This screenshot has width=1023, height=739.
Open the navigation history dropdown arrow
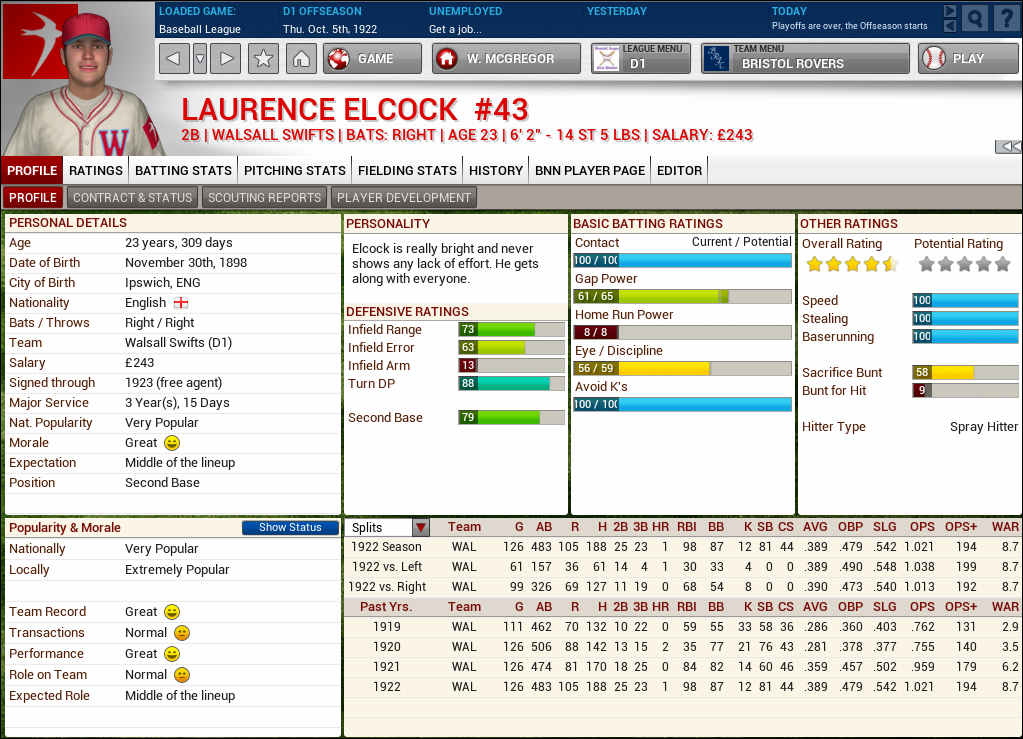pos(198,57)
